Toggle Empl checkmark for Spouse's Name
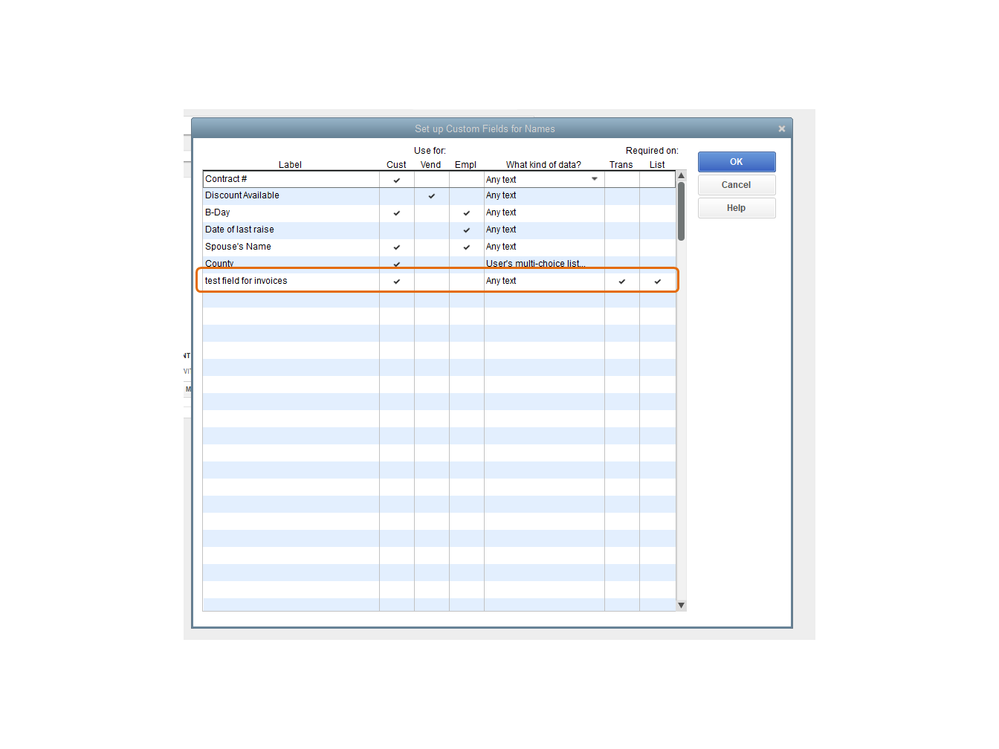This screenshot has width=999, height=749. tap(466, 247)
